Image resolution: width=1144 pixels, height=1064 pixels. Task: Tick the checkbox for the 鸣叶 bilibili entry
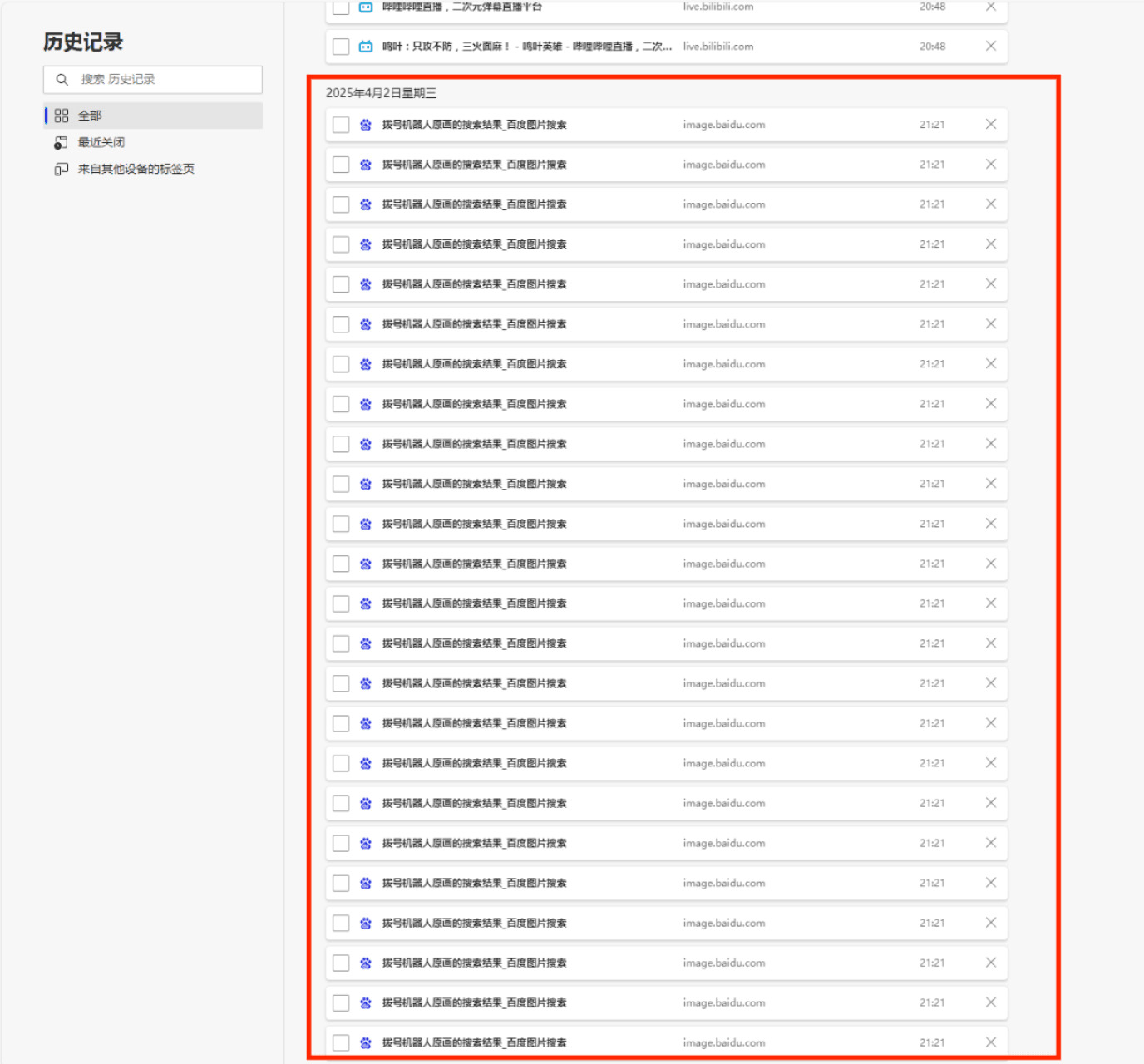coord(341,47)
